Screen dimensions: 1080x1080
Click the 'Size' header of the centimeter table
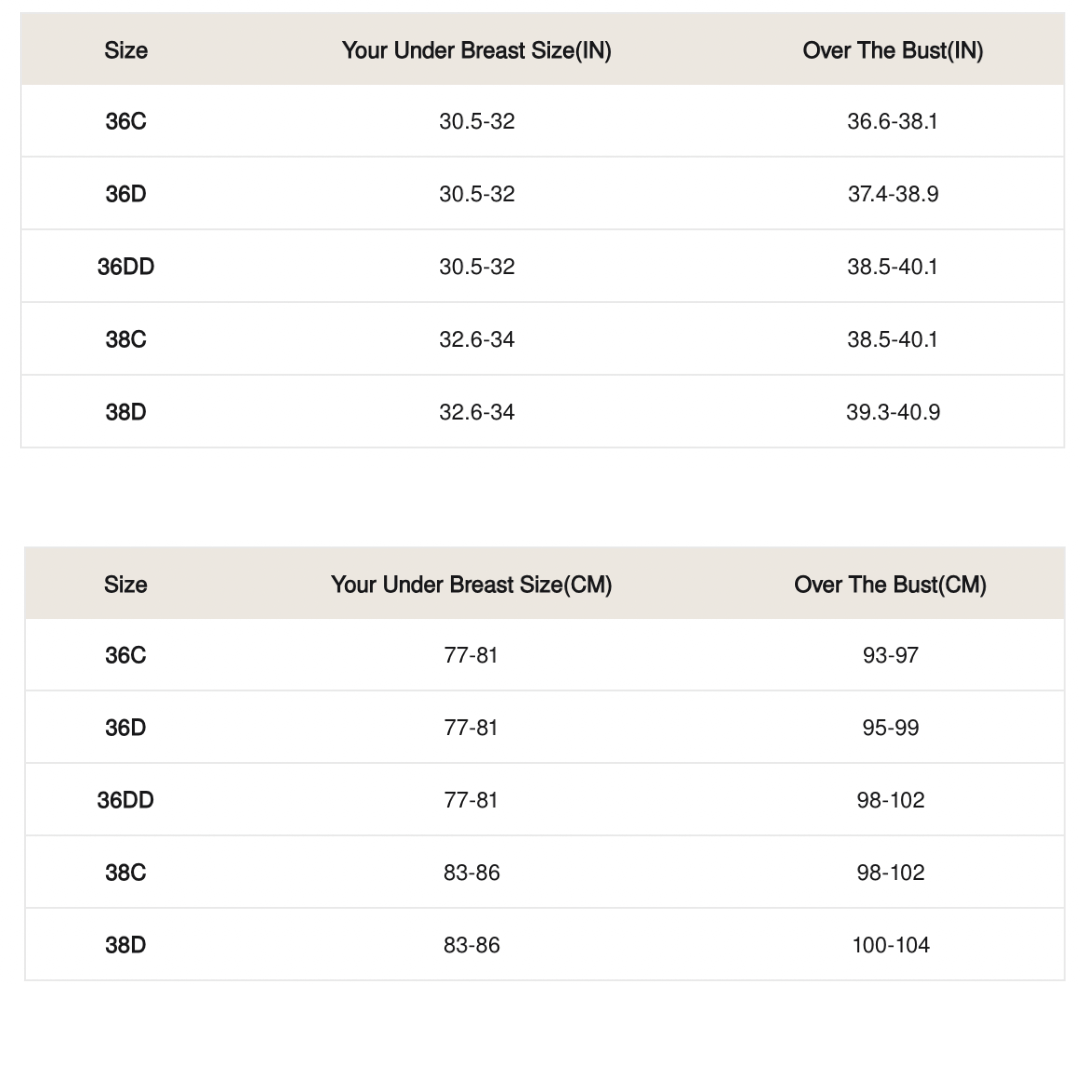tap(126, 585)
